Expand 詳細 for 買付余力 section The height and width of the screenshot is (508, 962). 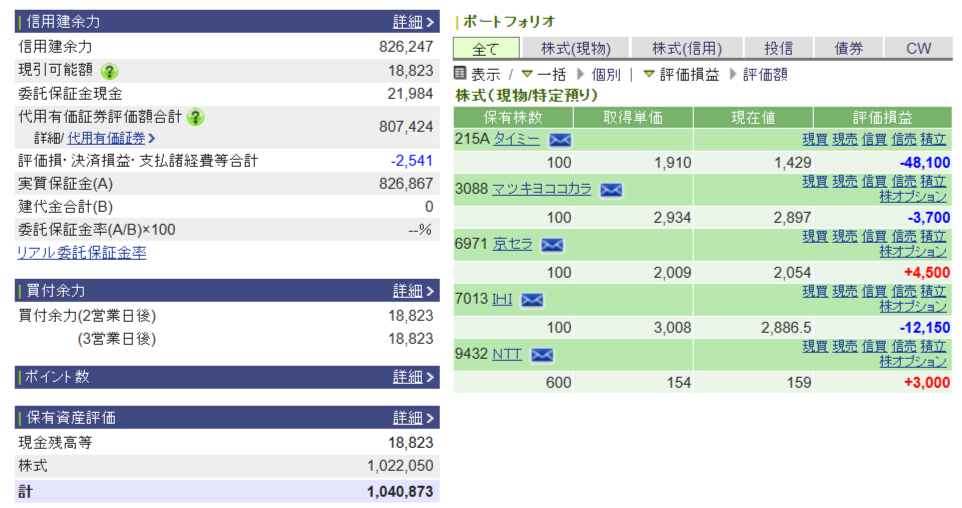click(x=413, y=291)
